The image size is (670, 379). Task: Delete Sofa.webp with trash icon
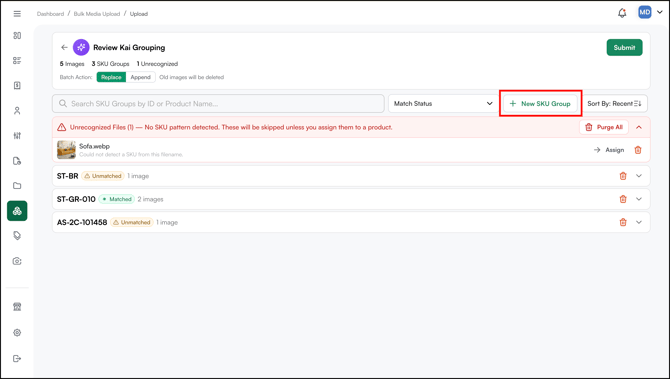[638, 150]
